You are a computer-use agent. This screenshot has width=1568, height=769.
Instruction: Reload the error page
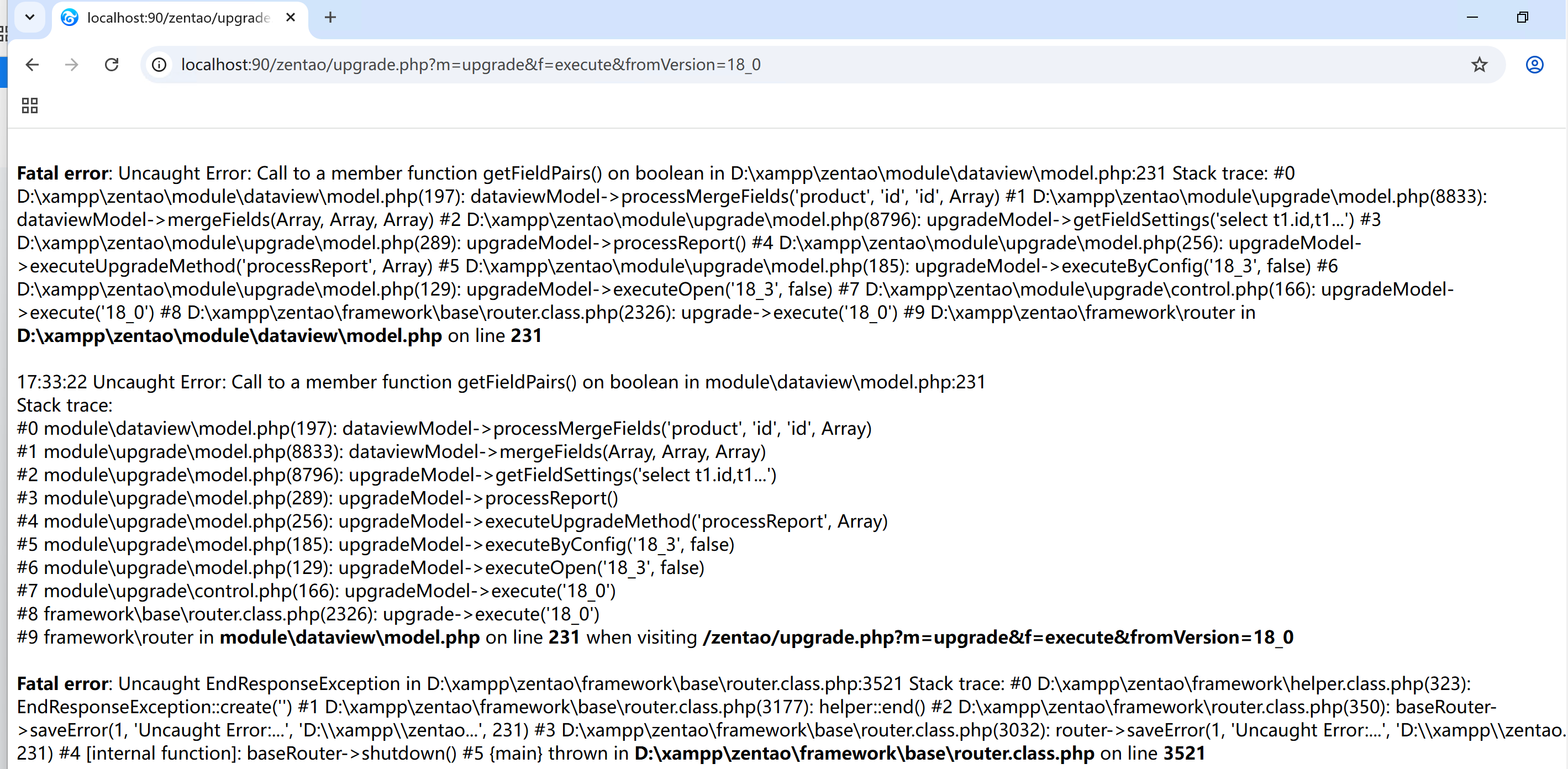pos(112,65)
